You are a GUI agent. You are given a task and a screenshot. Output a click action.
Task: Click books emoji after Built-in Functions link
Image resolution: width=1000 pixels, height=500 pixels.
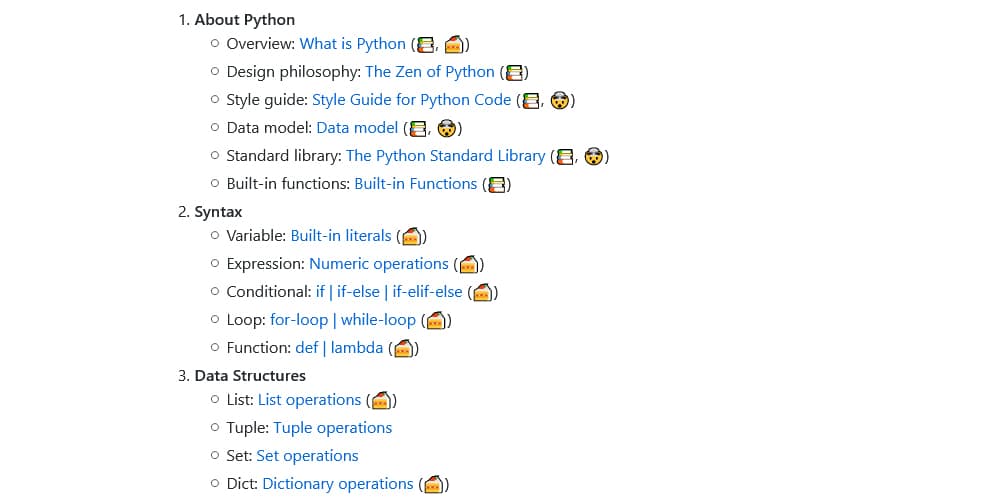click(497, 185)
